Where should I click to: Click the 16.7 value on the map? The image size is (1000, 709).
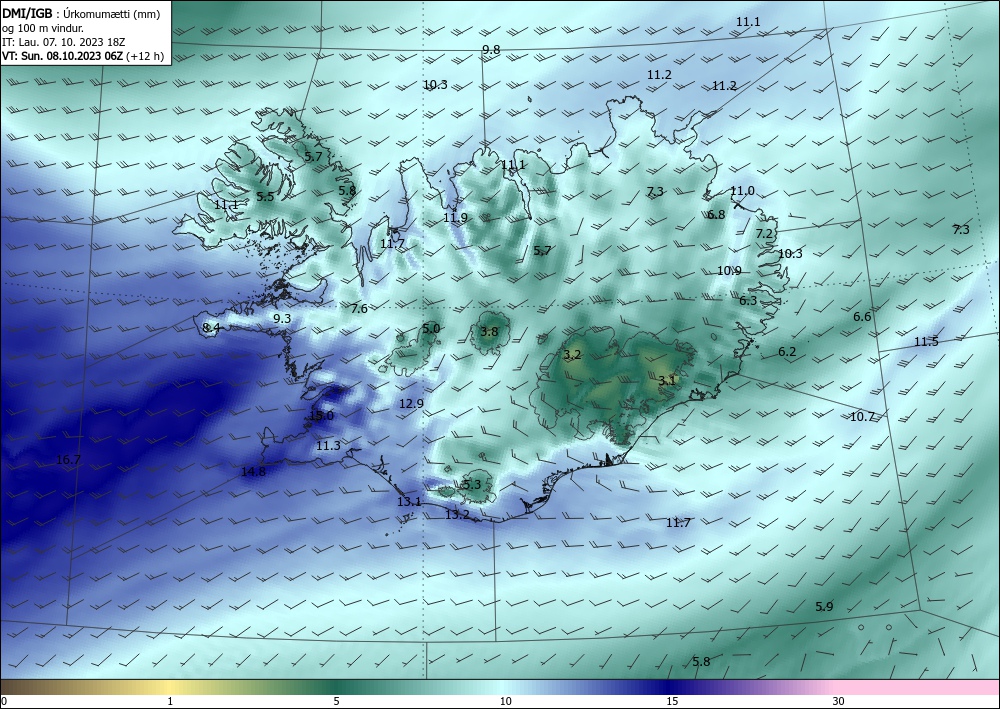pyautogui.click(x=68, y=460)
